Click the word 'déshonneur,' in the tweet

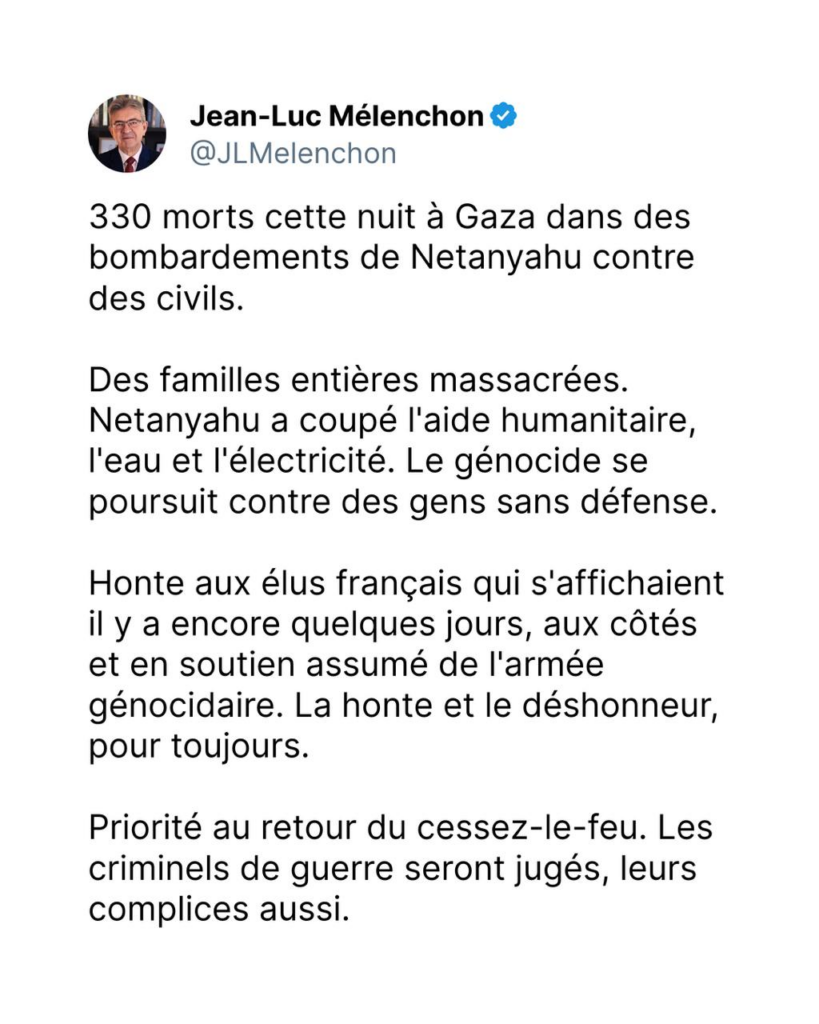coord(620,706)
